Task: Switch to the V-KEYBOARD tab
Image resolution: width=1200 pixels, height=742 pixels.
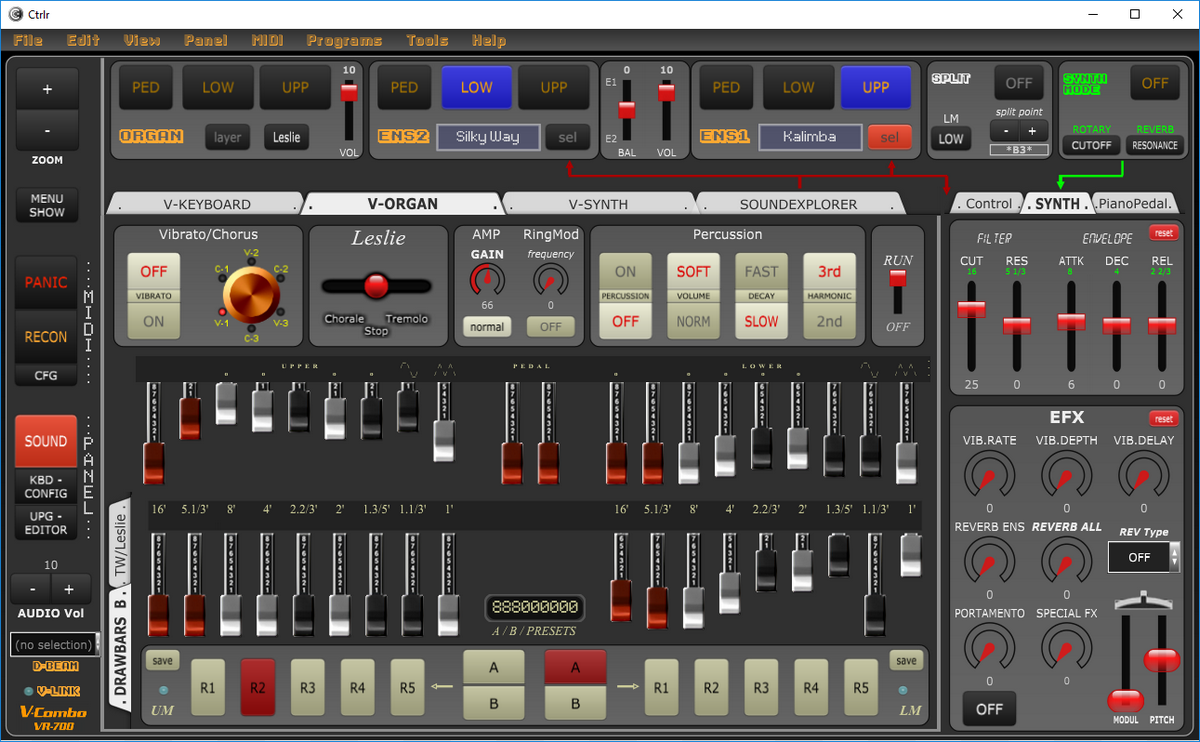Action: pos(206,204)
